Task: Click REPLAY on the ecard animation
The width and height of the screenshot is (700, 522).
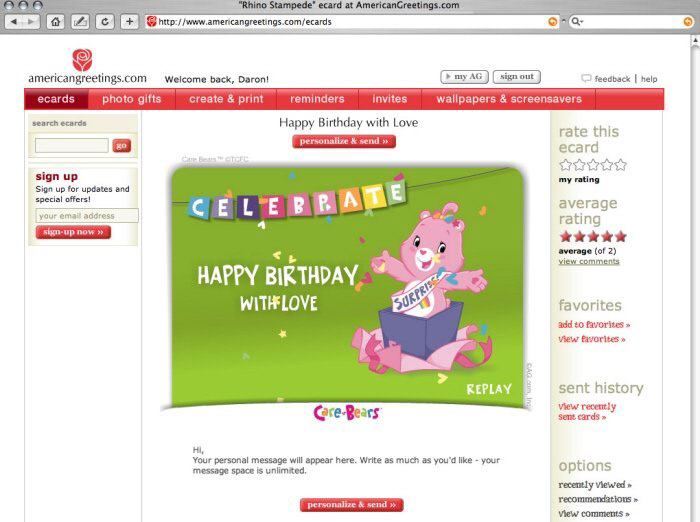Action: click(489, 389)
